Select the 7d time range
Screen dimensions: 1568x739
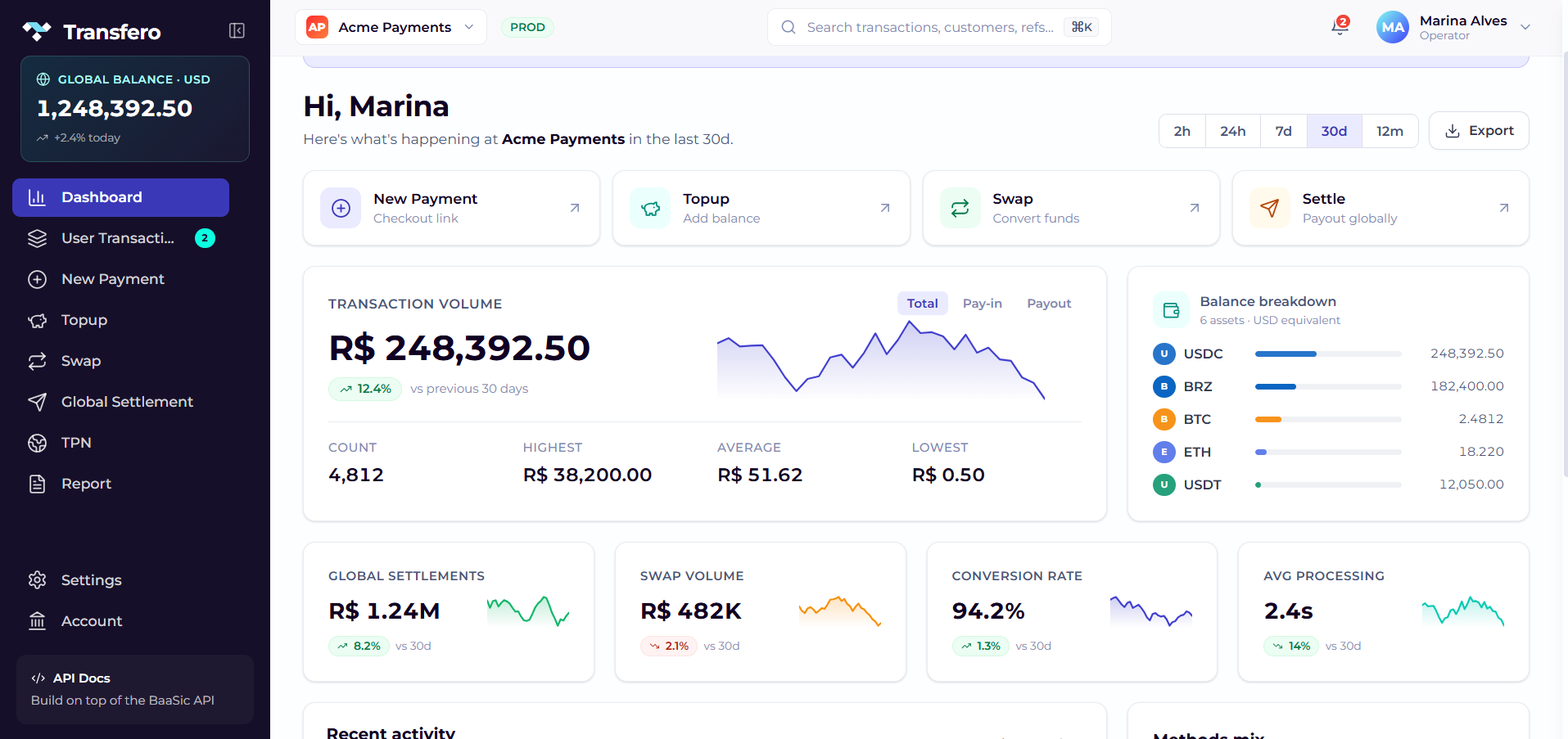click(x=1283, y=131)
